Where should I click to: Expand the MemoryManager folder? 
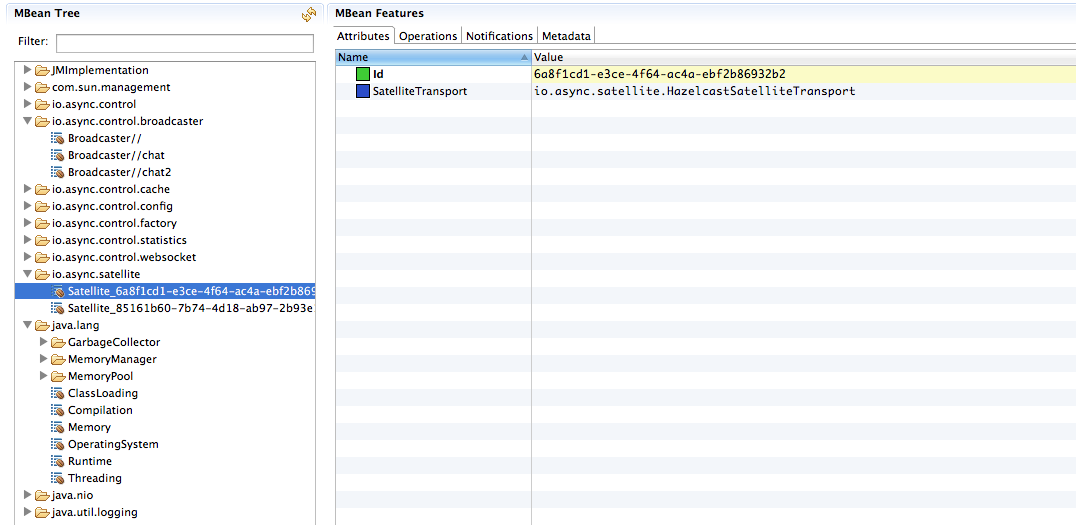pos(44,359)
